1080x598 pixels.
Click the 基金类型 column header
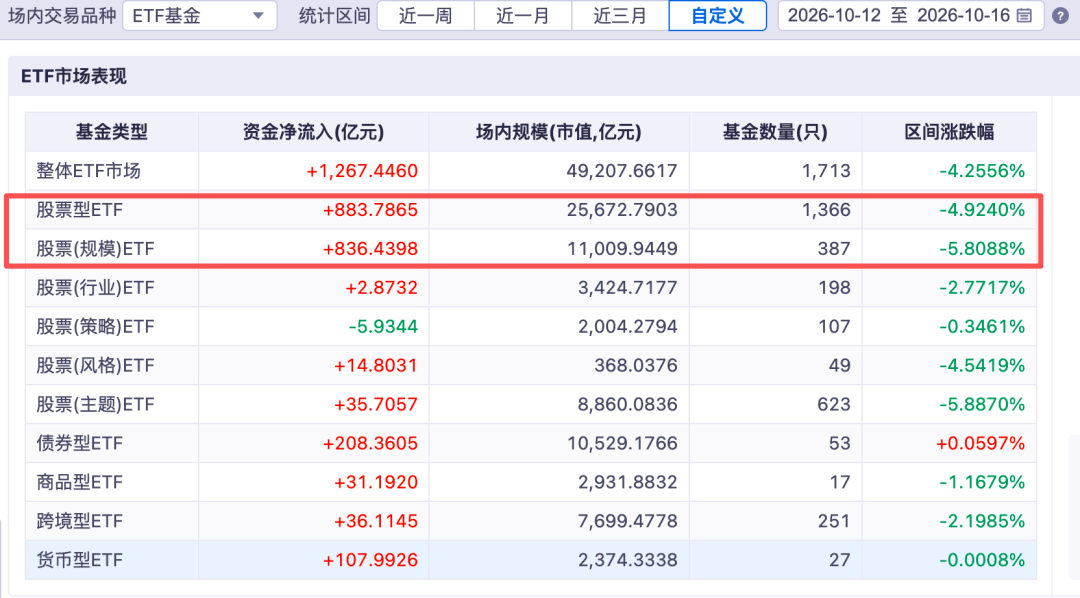click(112, 132)
